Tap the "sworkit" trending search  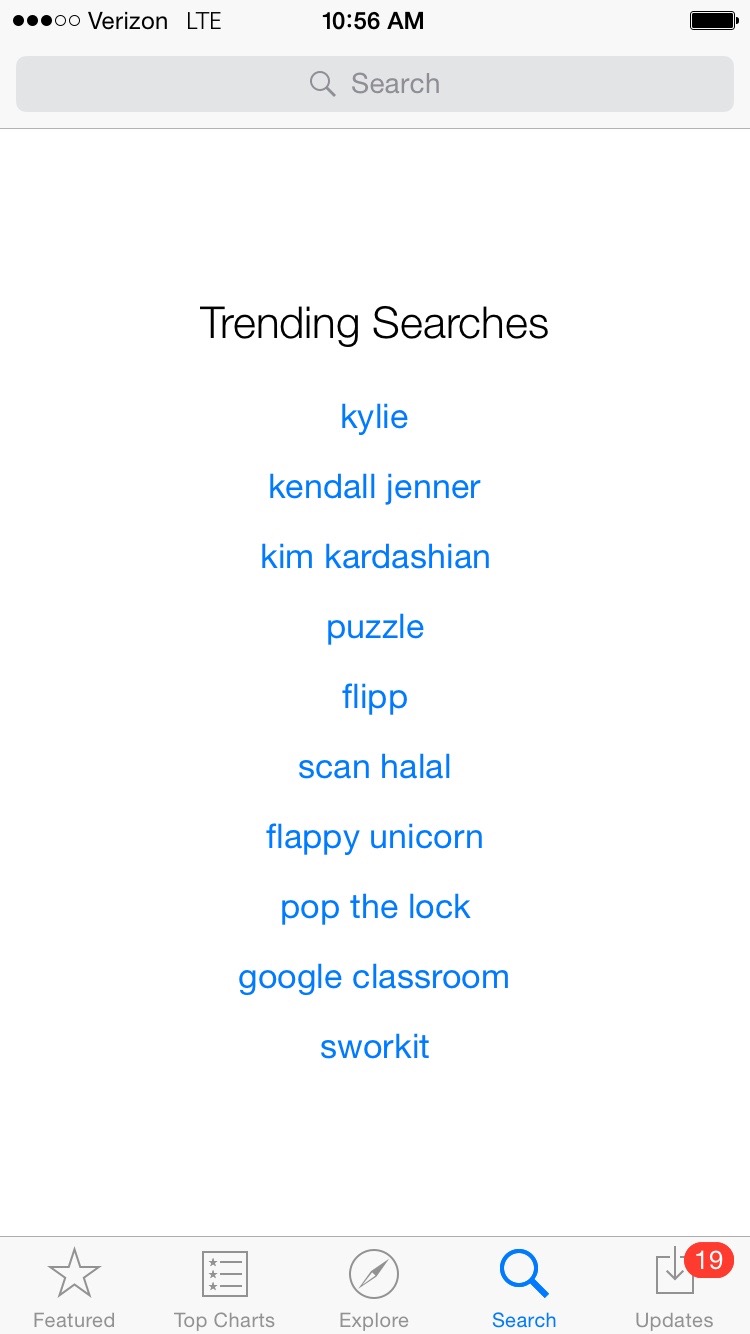click(375, 1047)
